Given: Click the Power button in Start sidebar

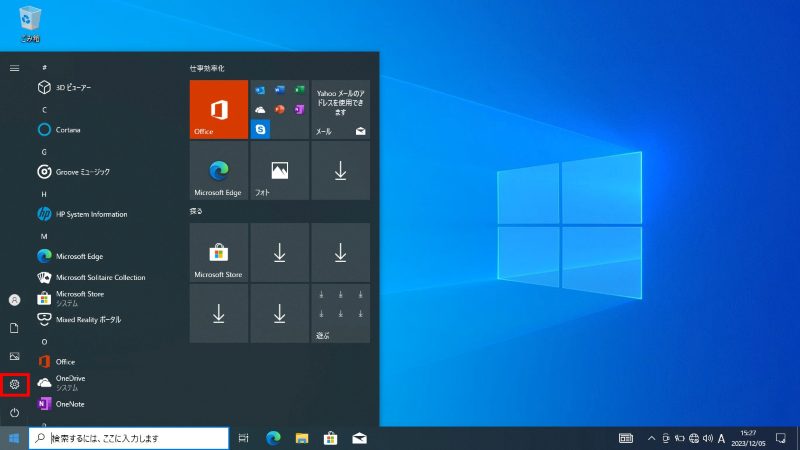Looking at the screenshot, I should point(14,412).
